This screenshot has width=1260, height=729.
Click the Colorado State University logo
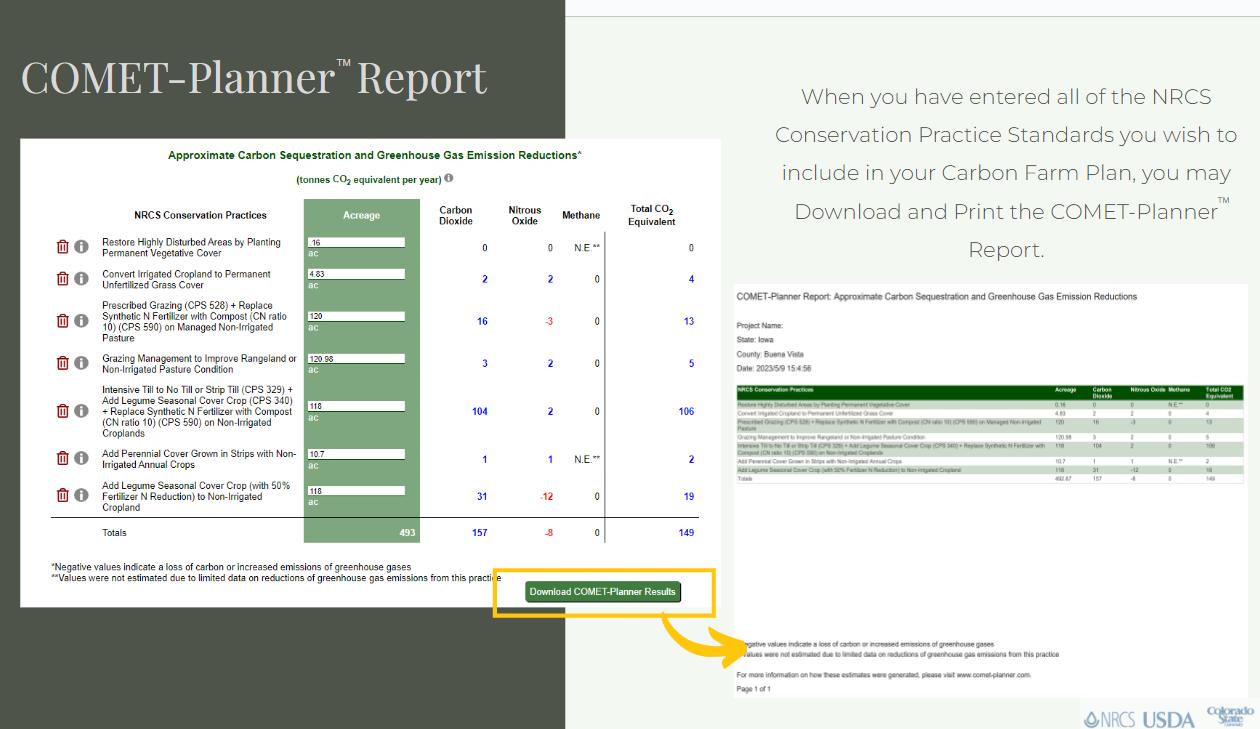1229,715
